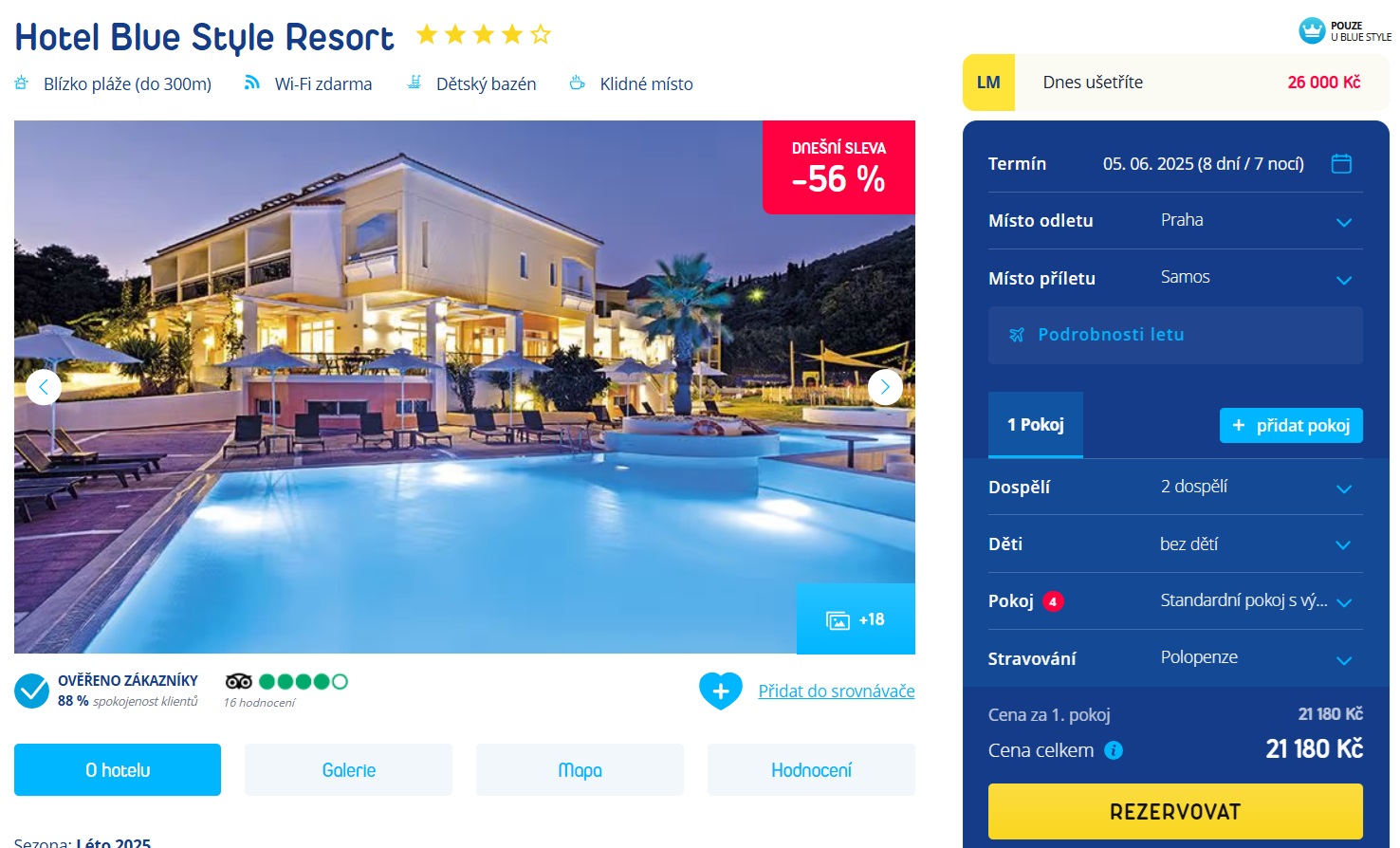Viewport: 1400px width, 848px height.
Task: Expand the Místo příletu Samos dropdown
Action: click(x=1175, y=278)
